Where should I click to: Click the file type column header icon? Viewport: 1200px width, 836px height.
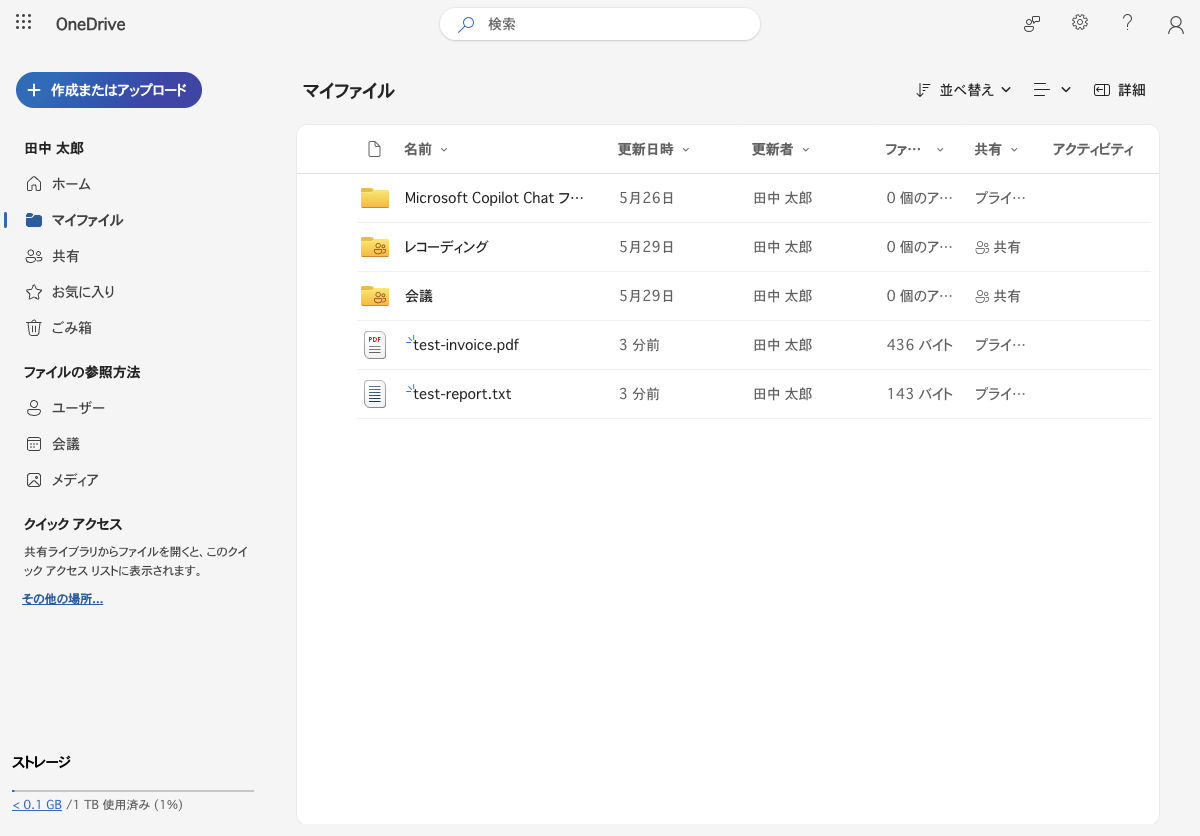[374, 149]
